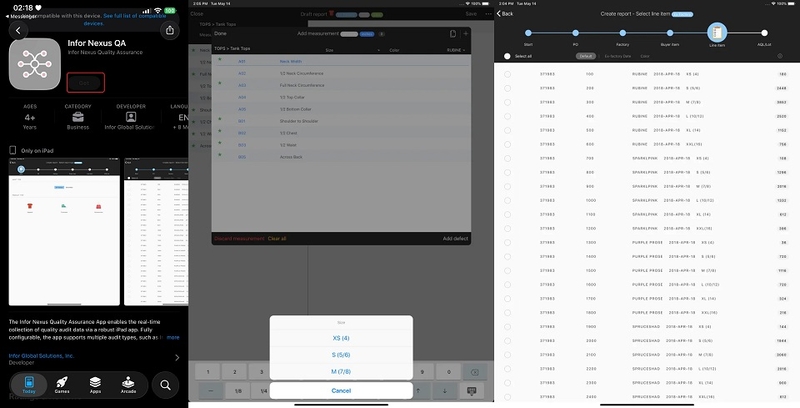View the second app preview screenshot thumbnail
The width and height of the screenshot is (800, 408).
click(156, 232)
